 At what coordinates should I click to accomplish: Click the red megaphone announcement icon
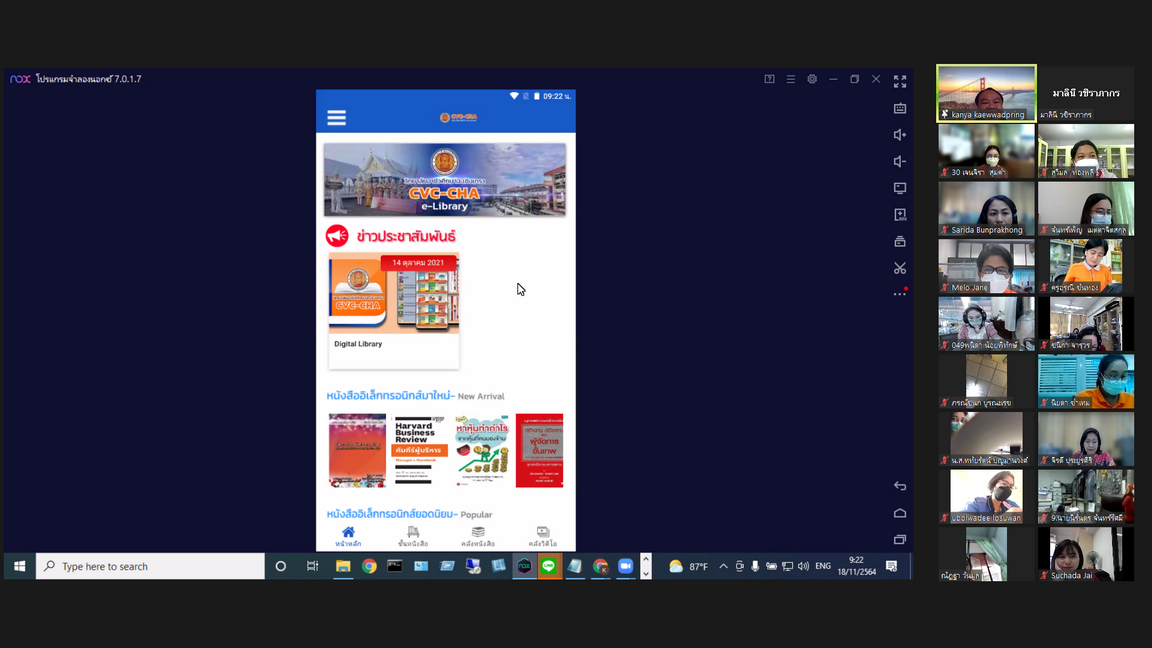click(337, 236)
